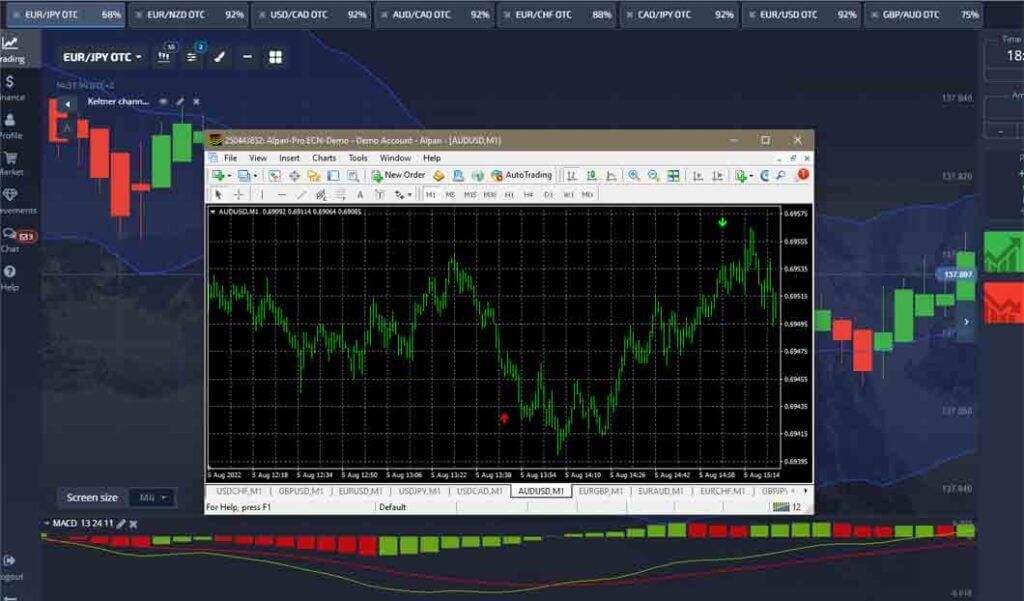Open EUR/JPY OTC asset selector dropdown
Viewport: 1024px width, 601px height.
(x=102, y=57)
